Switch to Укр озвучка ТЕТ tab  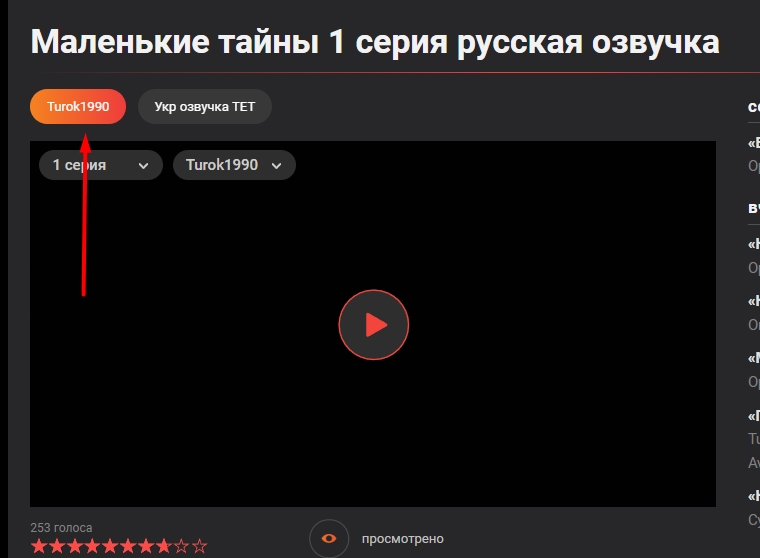tap(204, 107)
